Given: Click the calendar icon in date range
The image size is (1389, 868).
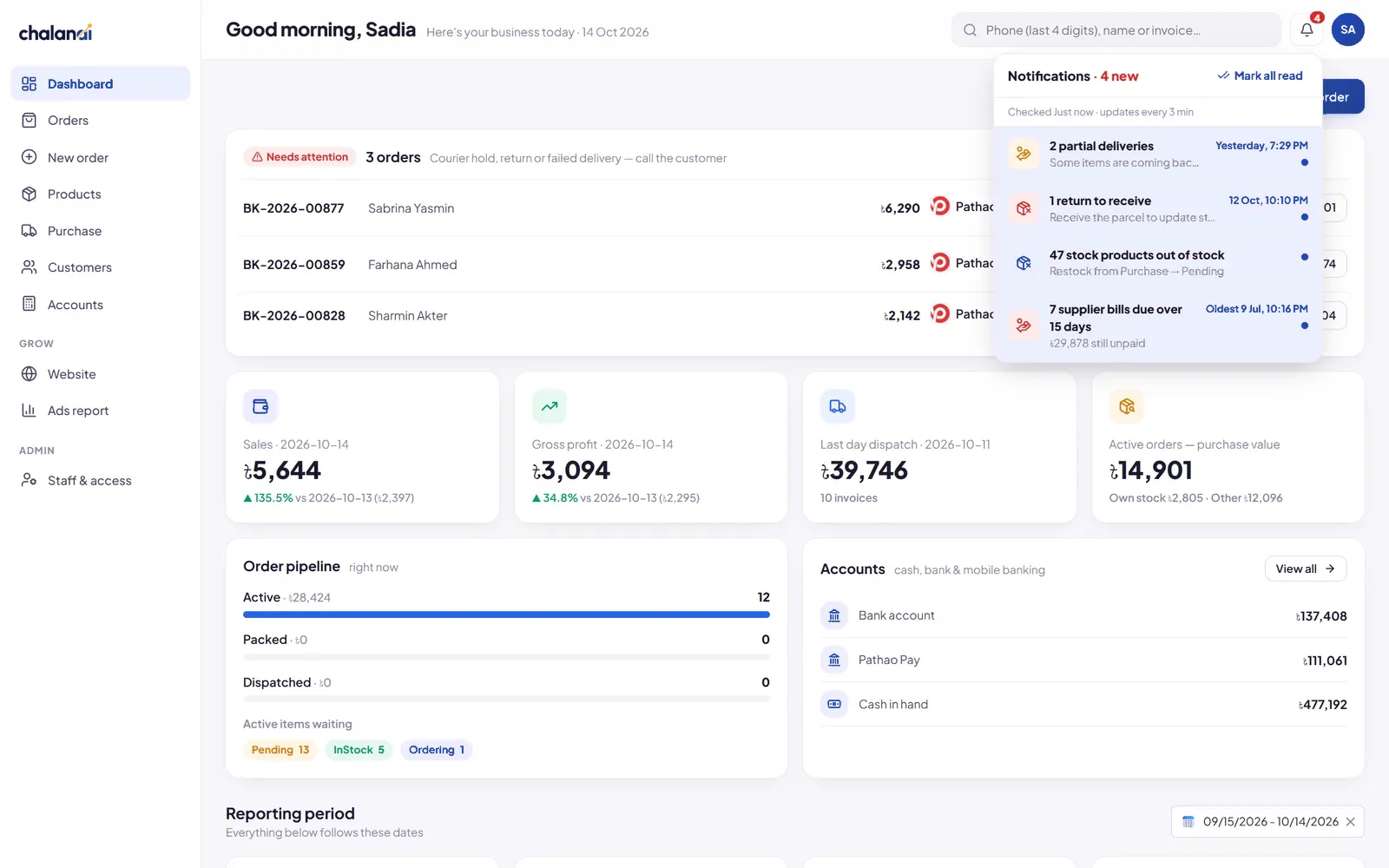Looking at the screenshot, I should pyautogui.click(x=1188, y=821).
